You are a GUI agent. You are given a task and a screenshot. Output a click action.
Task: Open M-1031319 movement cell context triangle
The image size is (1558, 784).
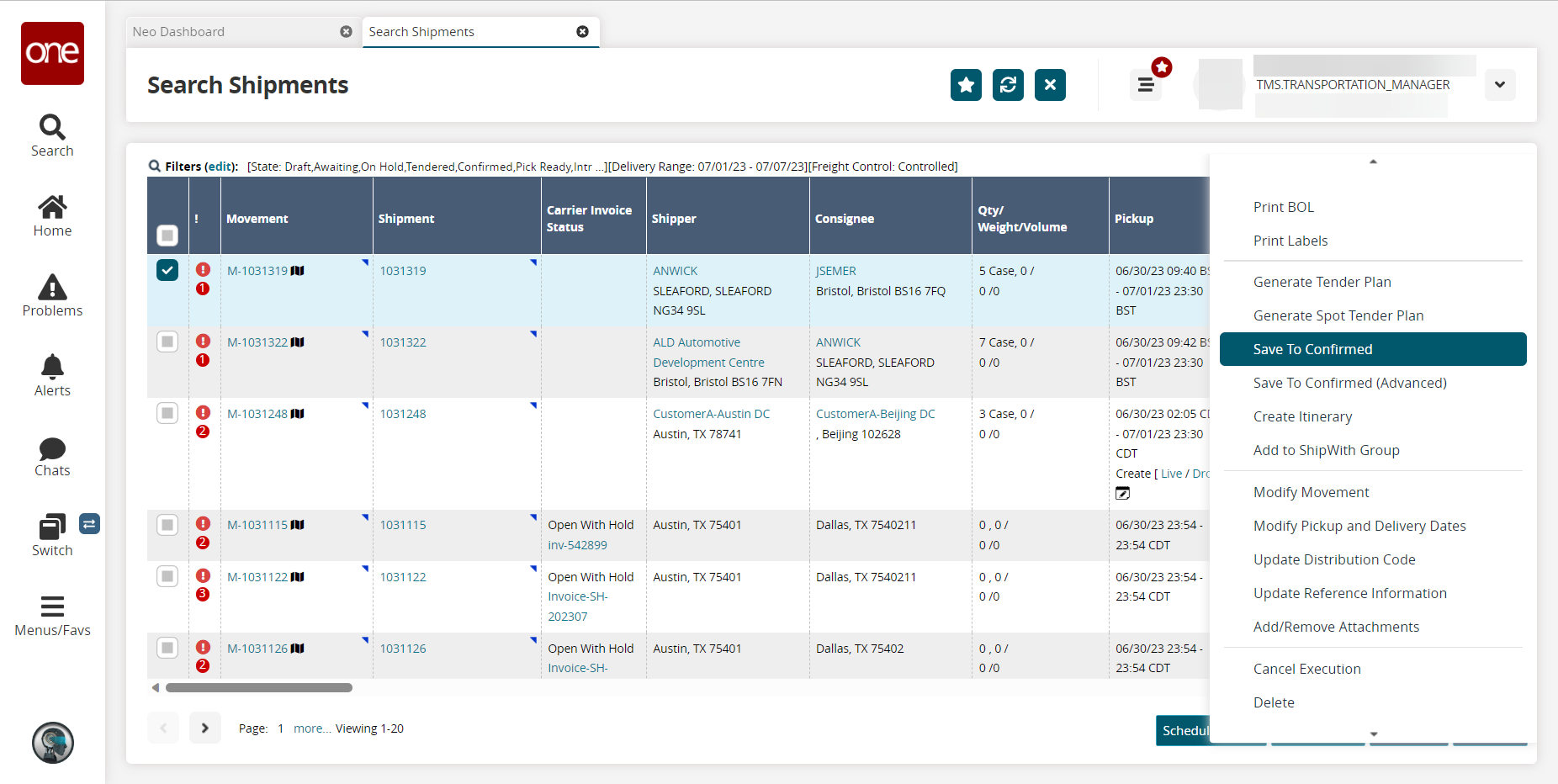click(365, 262)
